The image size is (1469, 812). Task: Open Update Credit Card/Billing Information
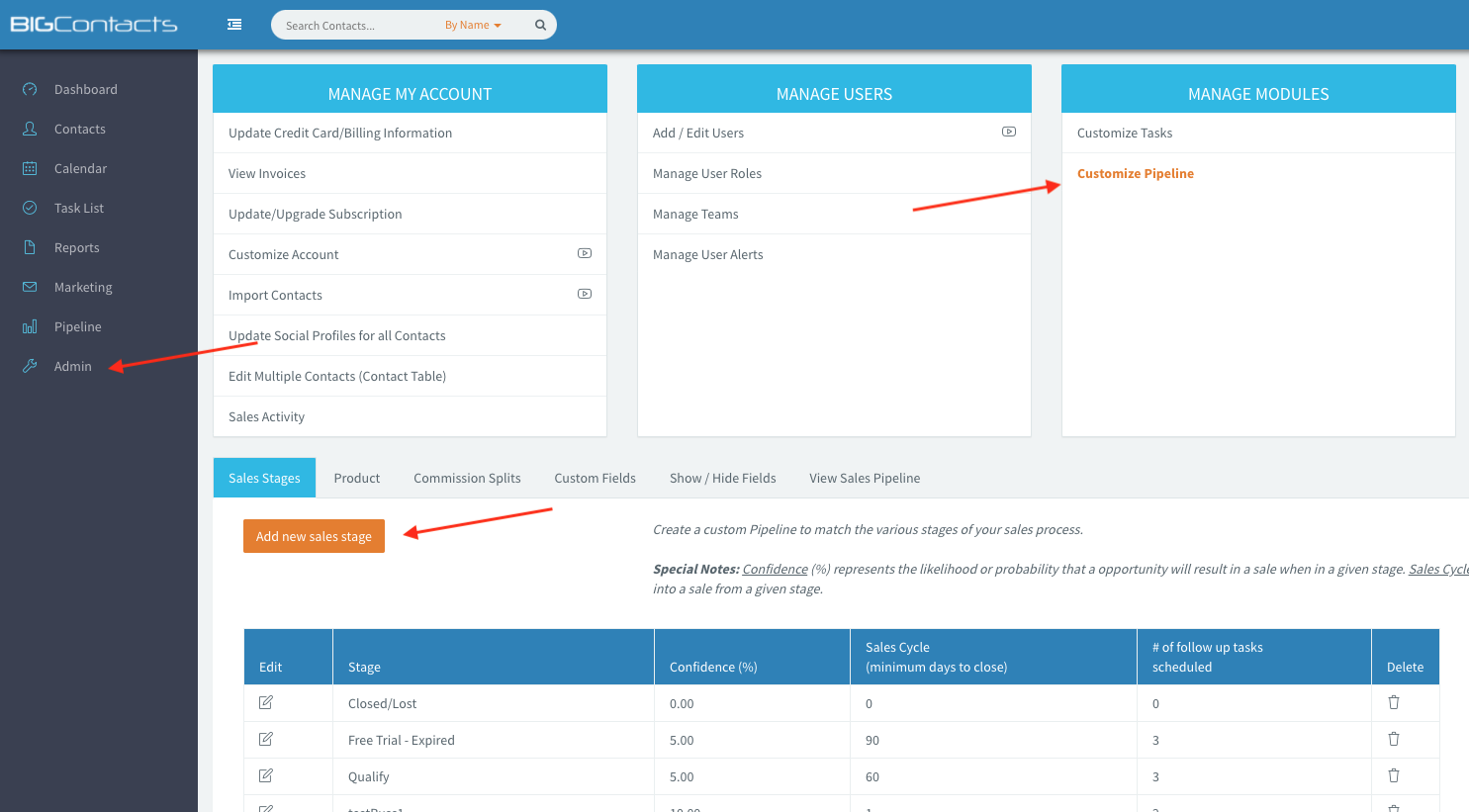click(x=340, y=133)
